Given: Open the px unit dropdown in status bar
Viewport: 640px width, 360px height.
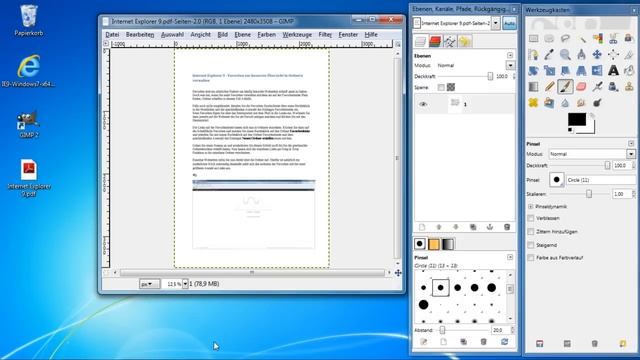Looking at the screenshot, I should 149,284.
